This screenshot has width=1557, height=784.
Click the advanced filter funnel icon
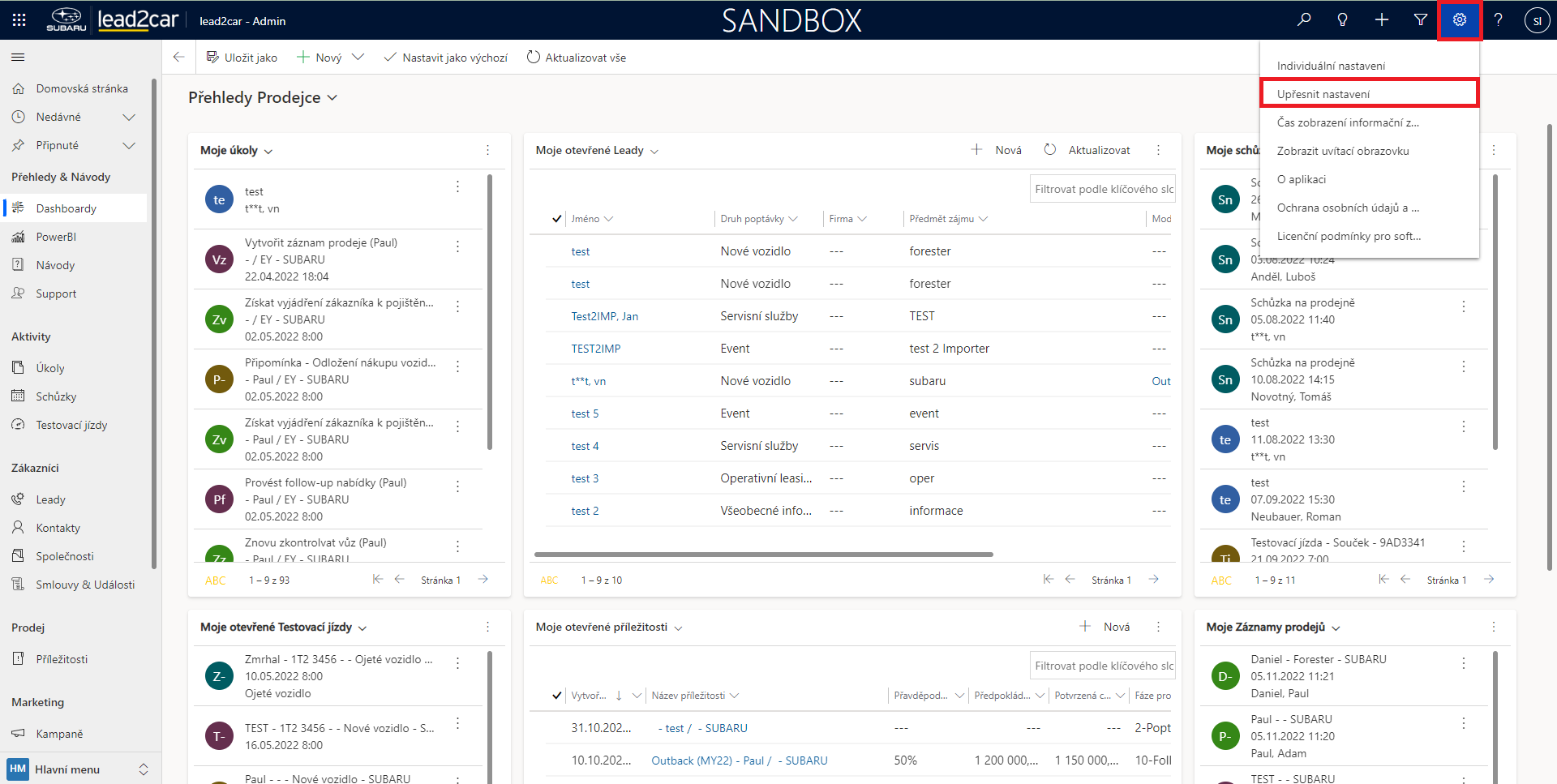point(1421,20)
